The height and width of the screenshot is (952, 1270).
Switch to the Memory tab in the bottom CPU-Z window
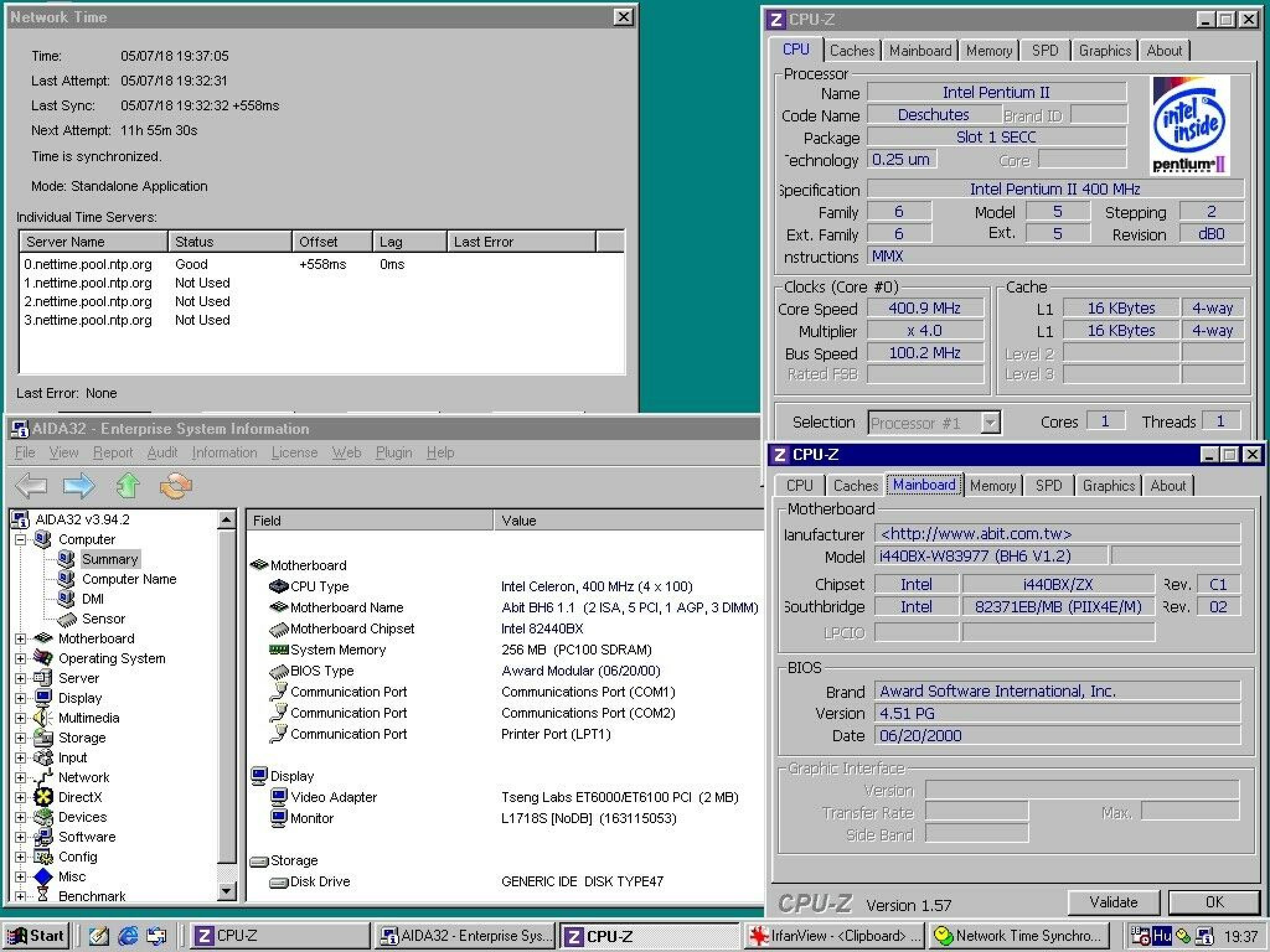coord(993,486)
